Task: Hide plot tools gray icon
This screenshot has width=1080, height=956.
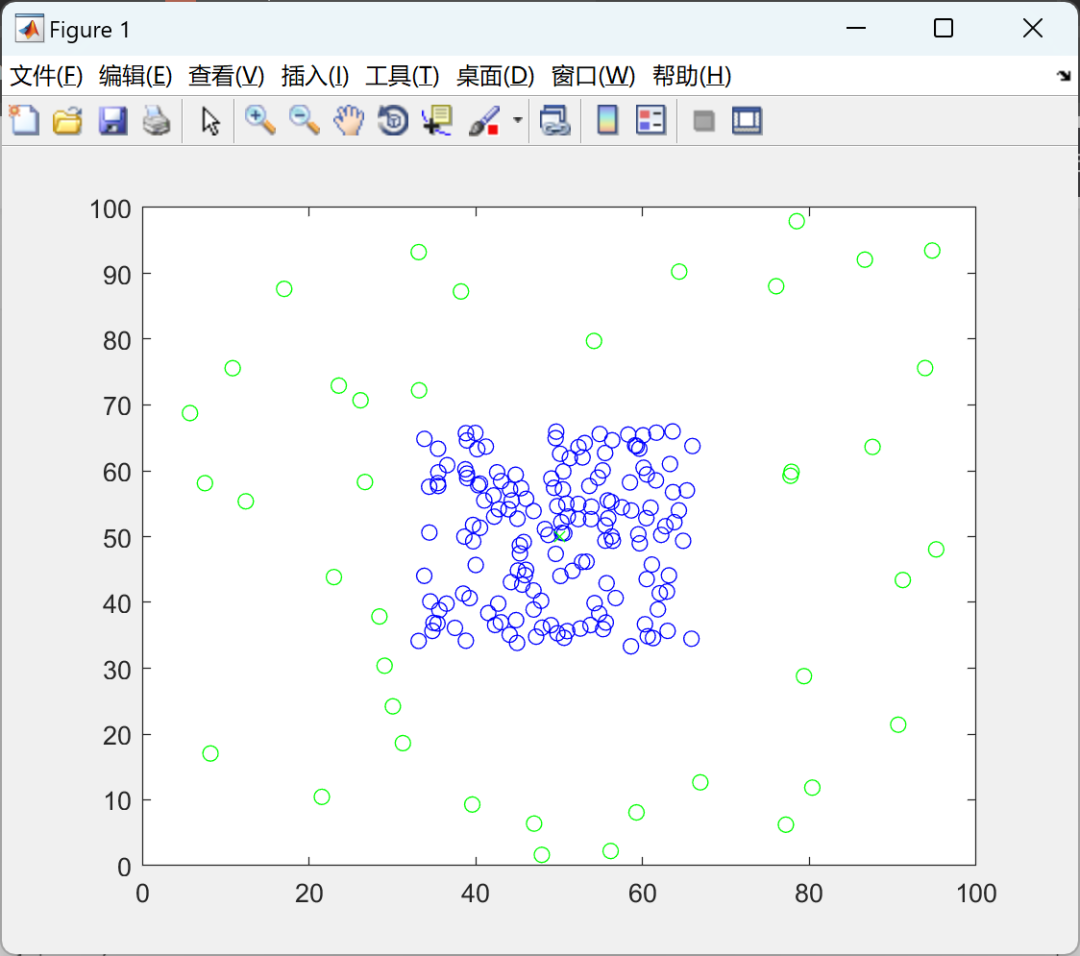Action: (x=703, y=121)
